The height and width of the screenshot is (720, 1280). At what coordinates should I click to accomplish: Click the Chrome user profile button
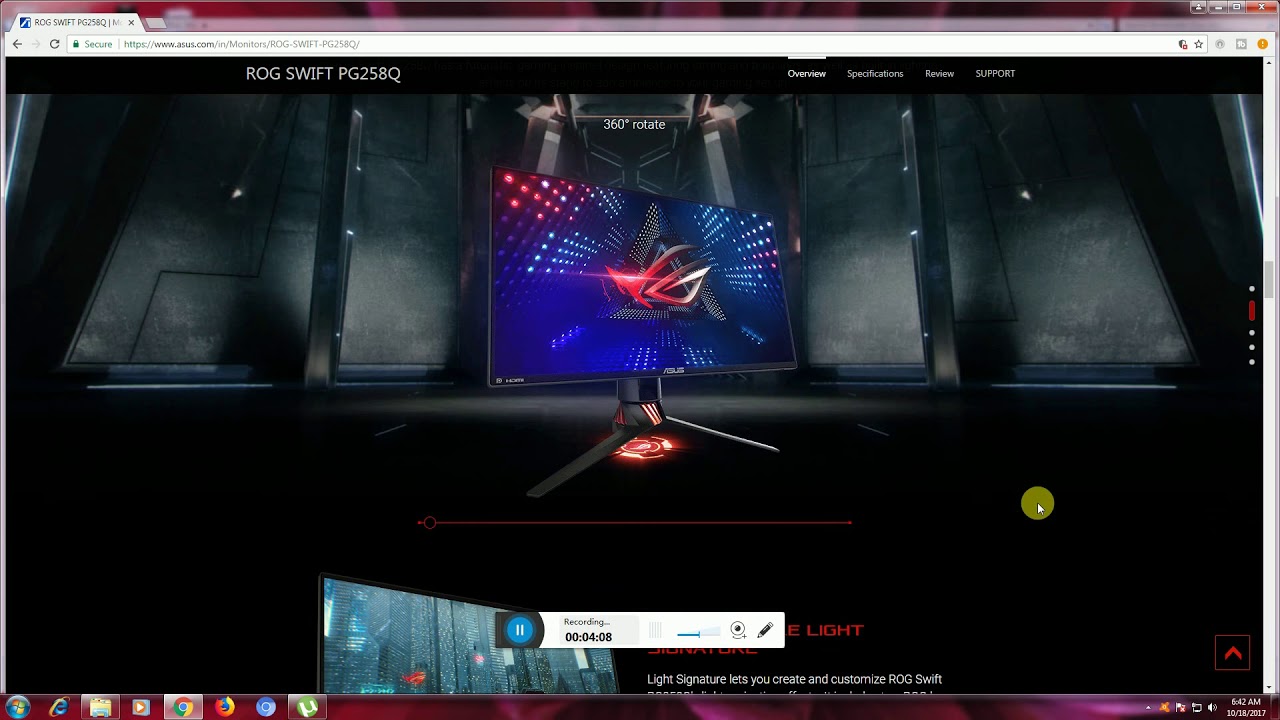pyautogui.click(x=1198, y=7)
